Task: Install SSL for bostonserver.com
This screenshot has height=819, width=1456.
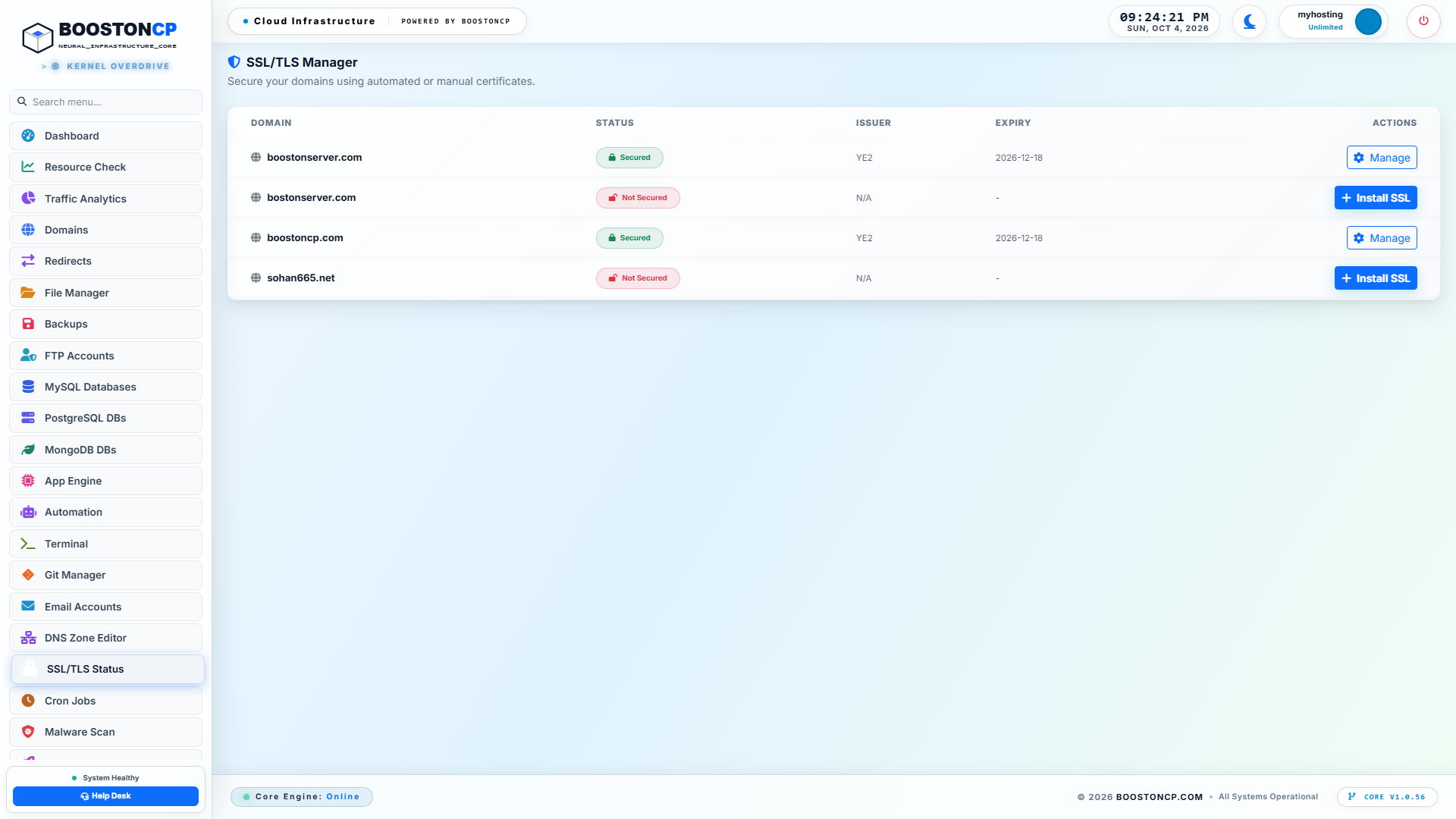Action: pyautogui.click(x=1376, y=198)
